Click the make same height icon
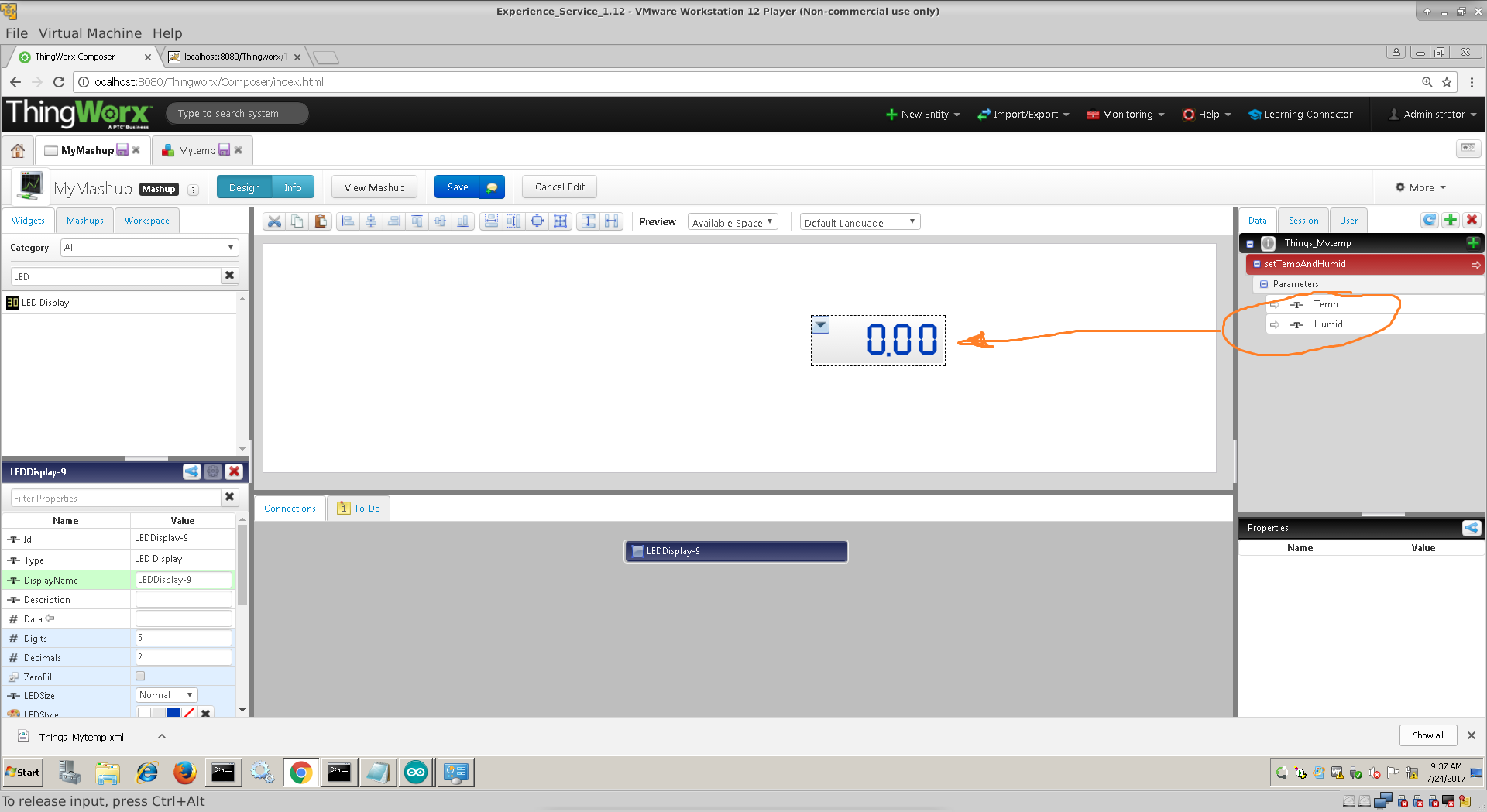The height and width of the screenshot is (812, 1487). pyautogui.click(x=513, y=221)
